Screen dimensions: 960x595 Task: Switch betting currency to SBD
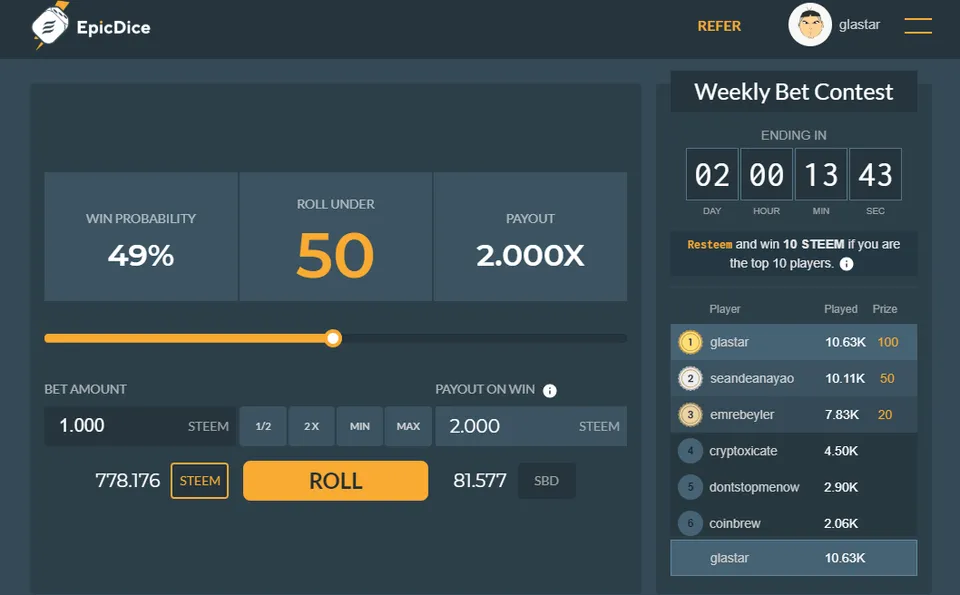(546, 481)
